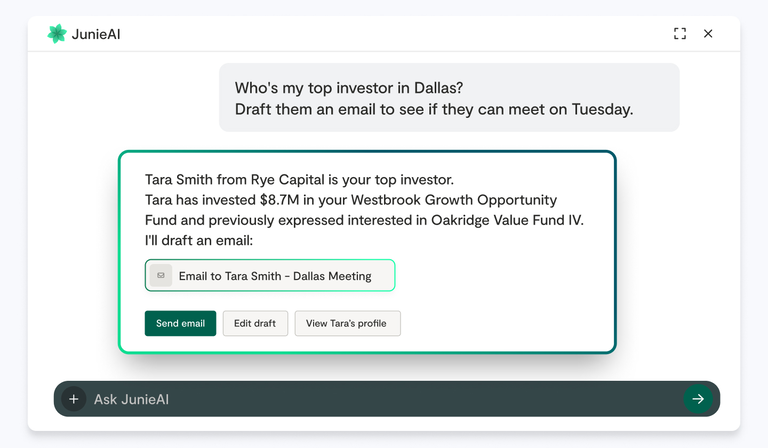
Task: Click the "Dallas Meeting" text in the draft chip
Action: pos(332,276)
